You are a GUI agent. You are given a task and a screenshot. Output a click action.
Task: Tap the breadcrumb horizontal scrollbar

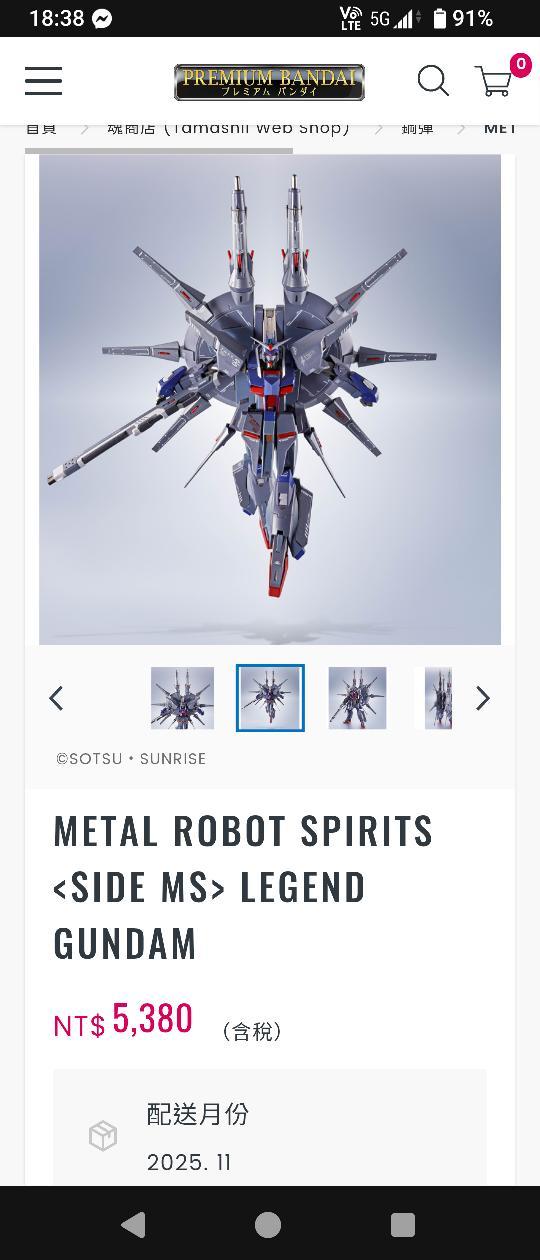[159, 151]
